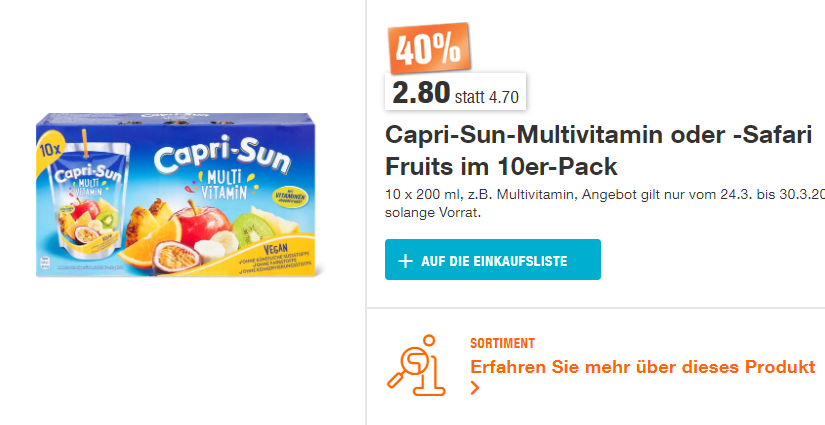Click the "statt 4.70" original price
The width and height of the screenshot is (825, 425).
(486, 98)
